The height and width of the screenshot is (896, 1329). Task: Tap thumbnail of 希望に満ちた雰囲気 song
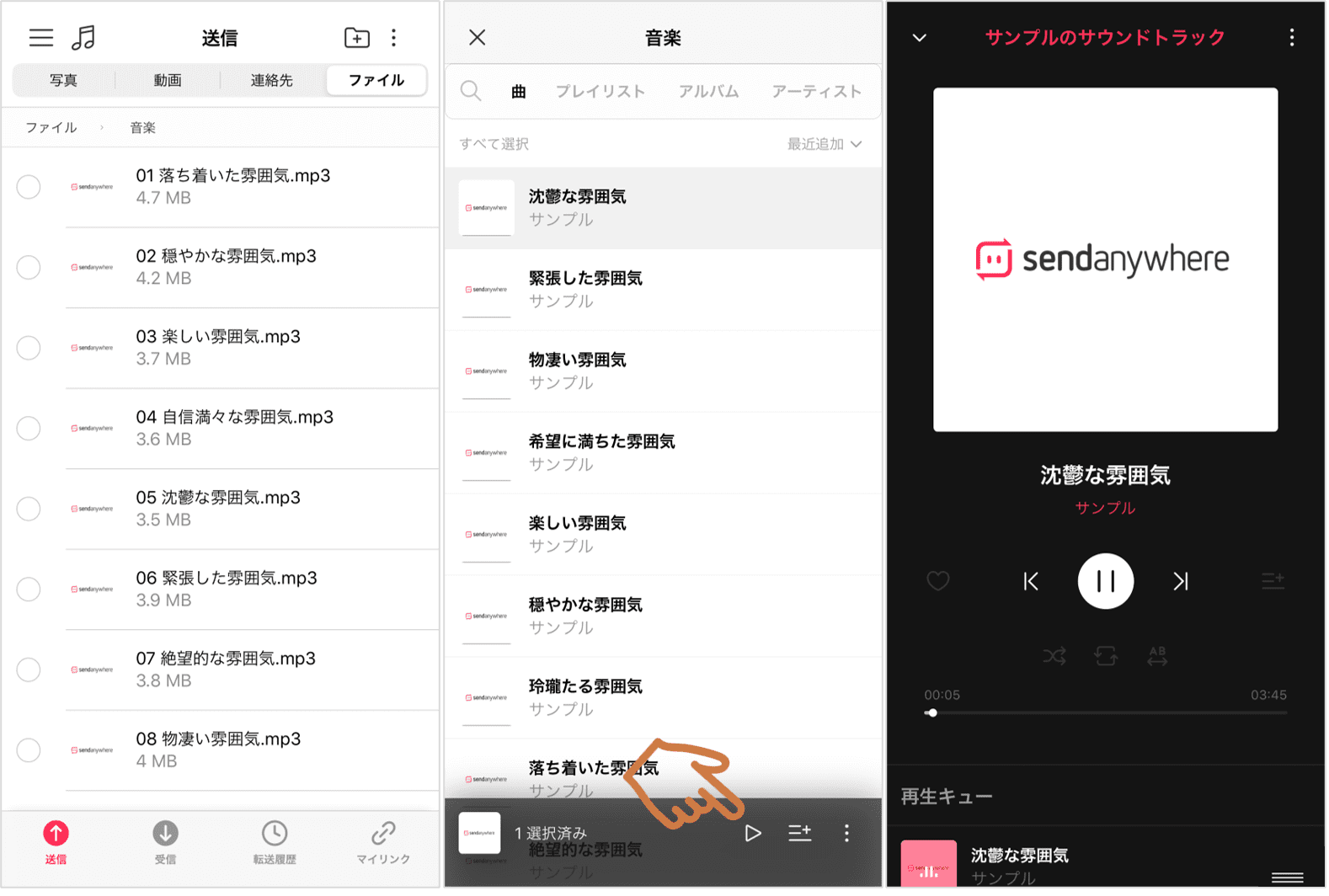point(487,454)
